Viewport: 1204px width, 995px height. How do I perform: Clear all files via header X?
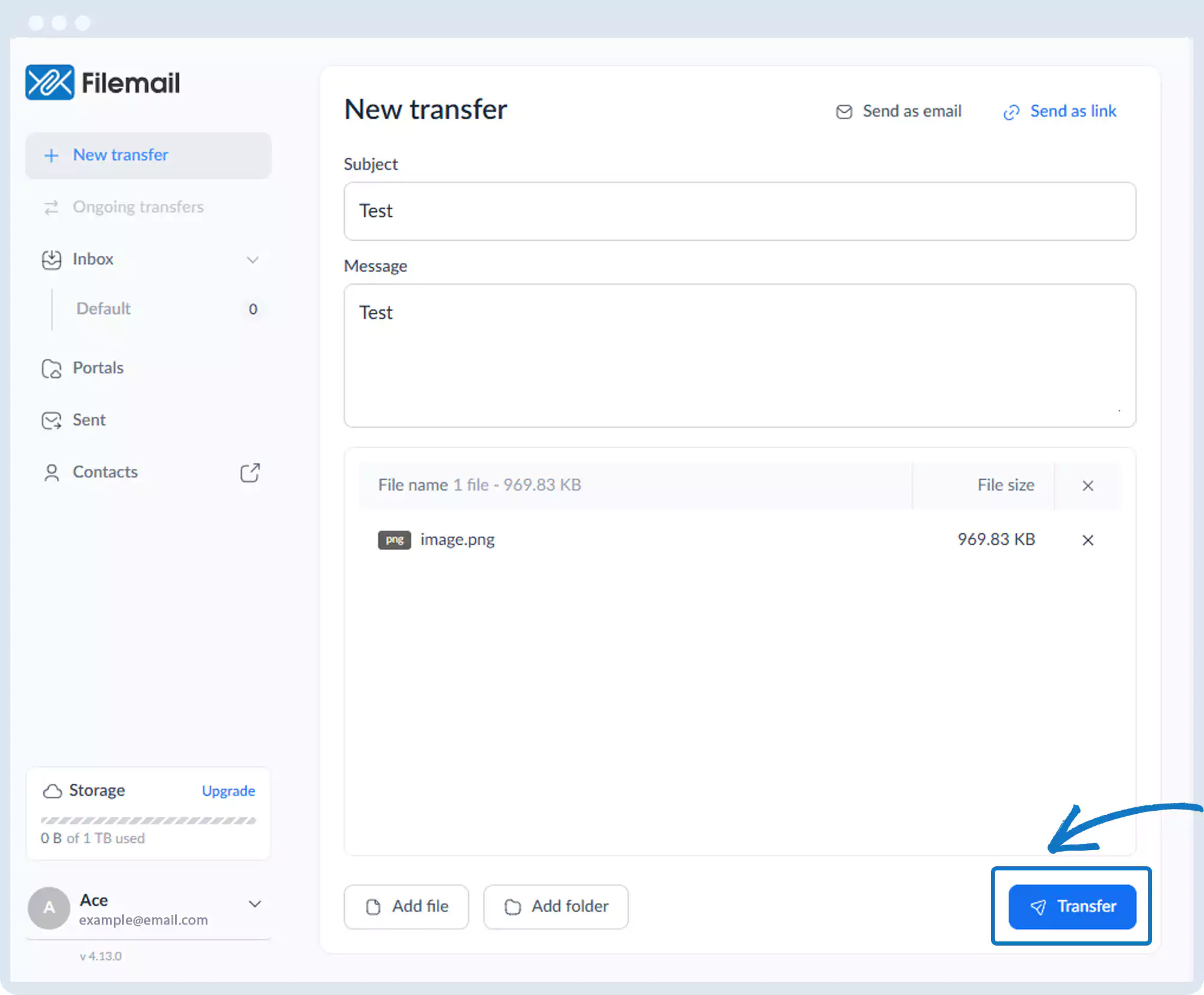point(1087,486)
